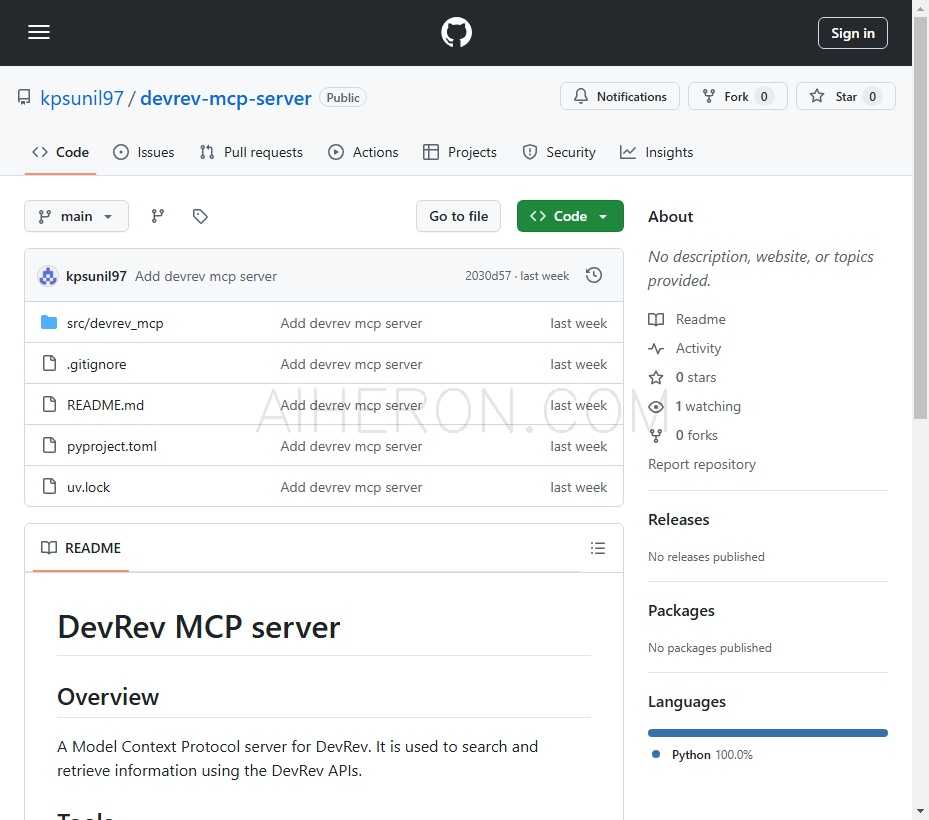The height and width of the screenshot is (820, 929).
Task: Open the README outline list icon
Action: [598, 548]
